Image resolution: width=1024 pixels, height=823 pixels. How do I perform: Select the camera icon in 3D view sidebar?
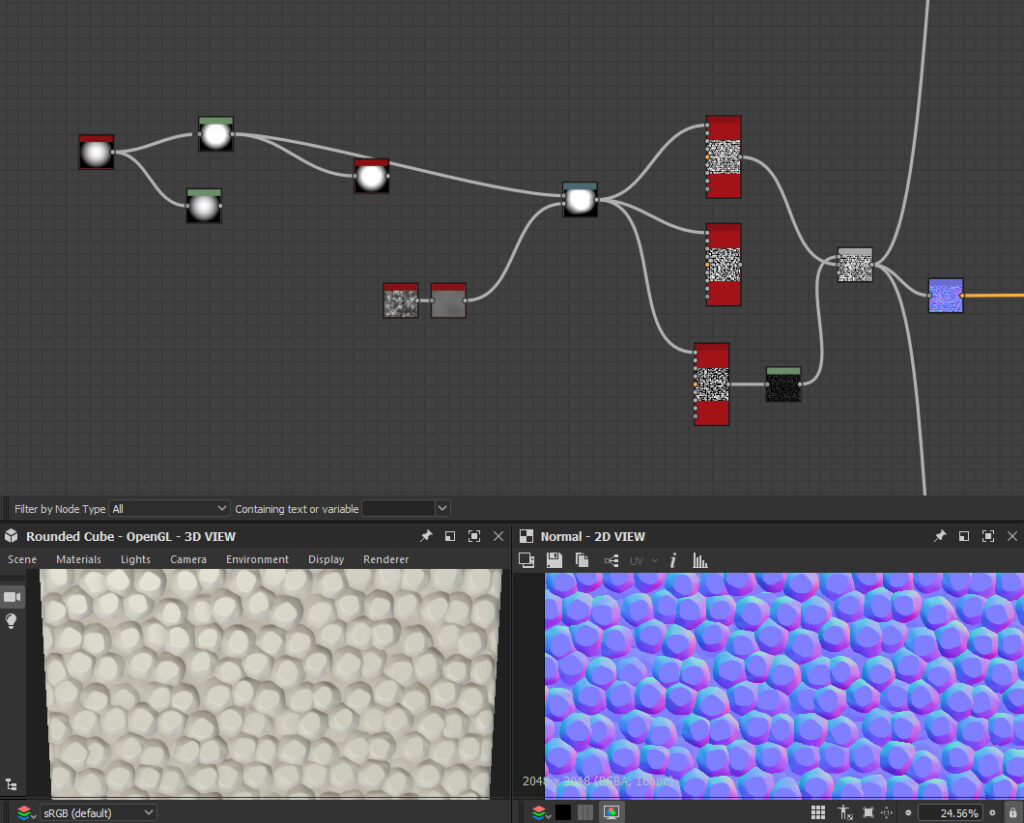pyautogui.click(x=12, y=596)
